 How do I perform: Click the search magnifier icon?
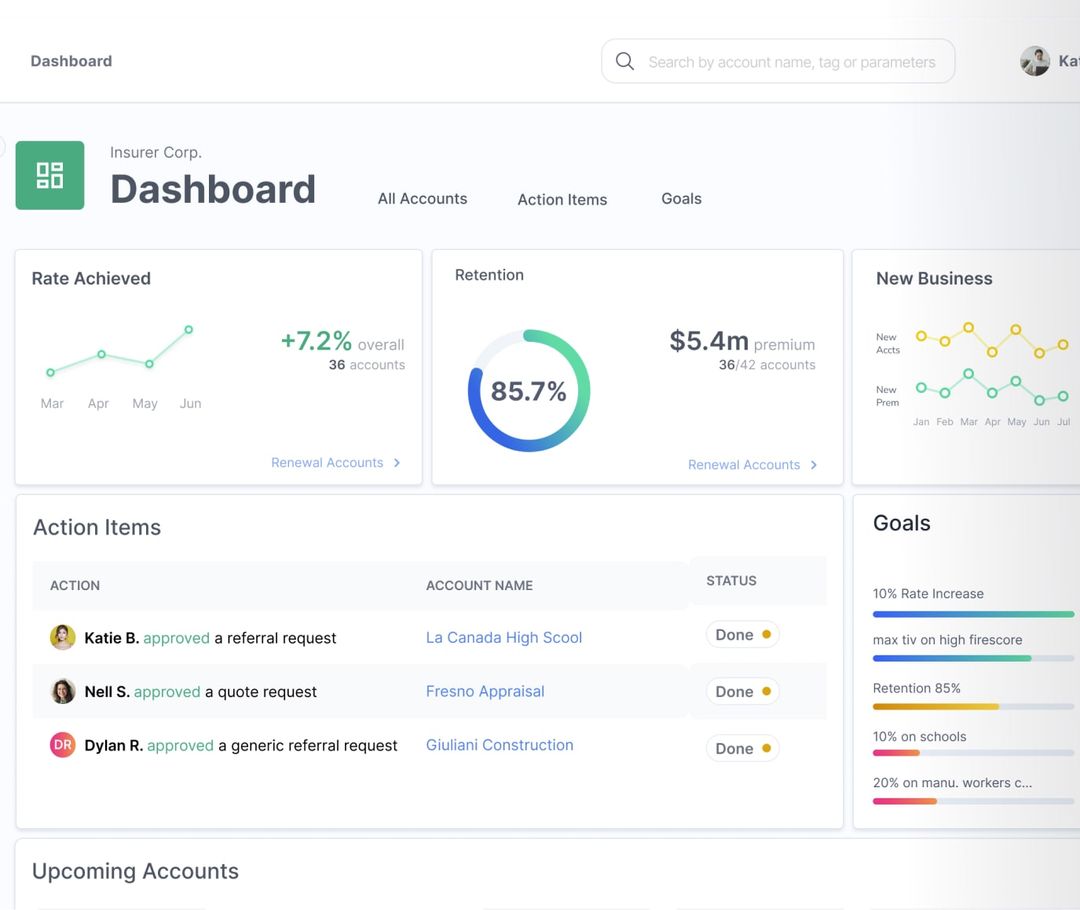click(625, 61)
